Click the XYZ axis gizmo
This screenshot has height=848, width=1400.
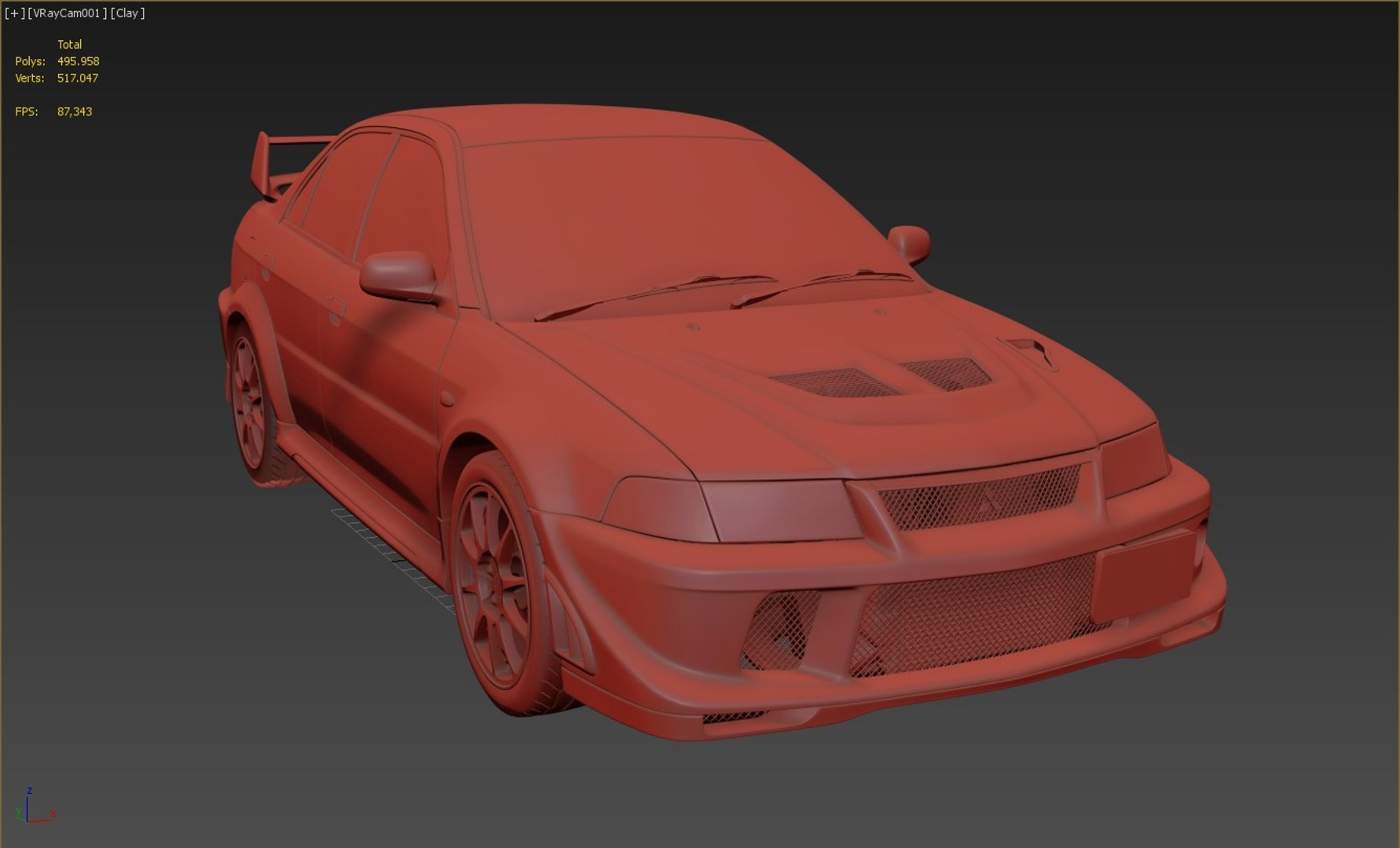tap(34, 806)
